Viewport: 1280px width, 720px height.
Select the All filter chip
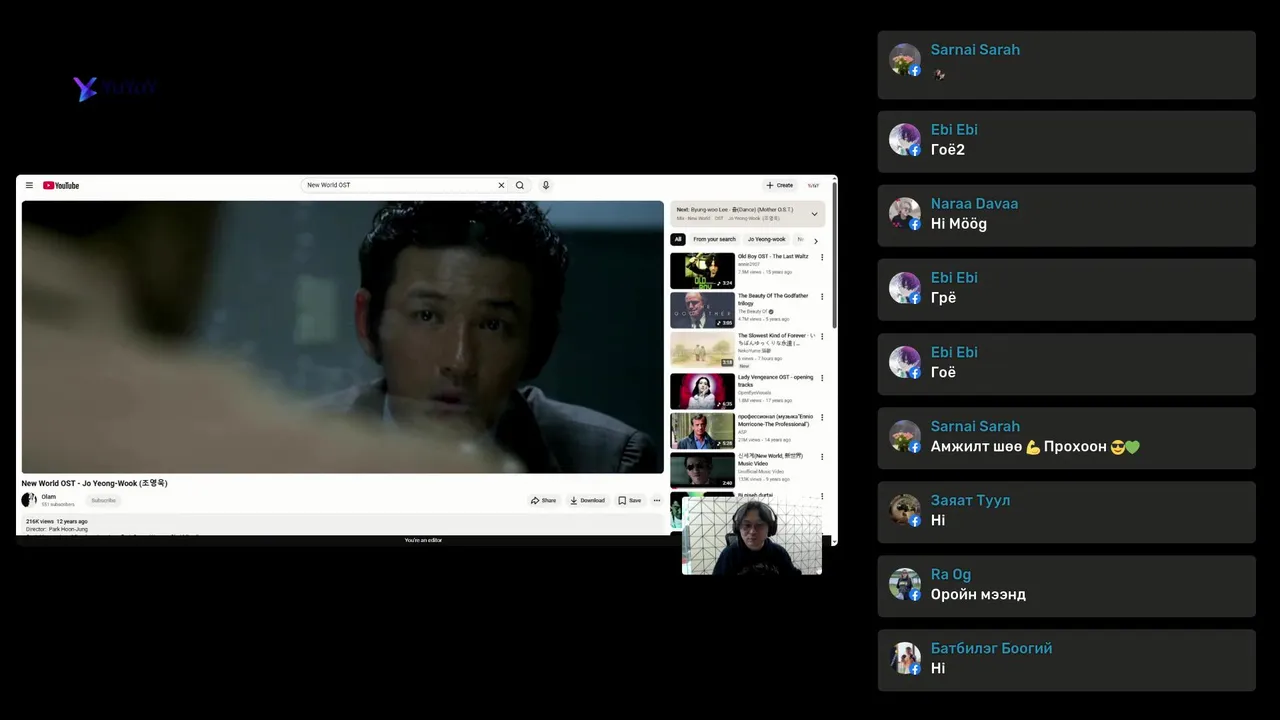click(x=678, y=239)
